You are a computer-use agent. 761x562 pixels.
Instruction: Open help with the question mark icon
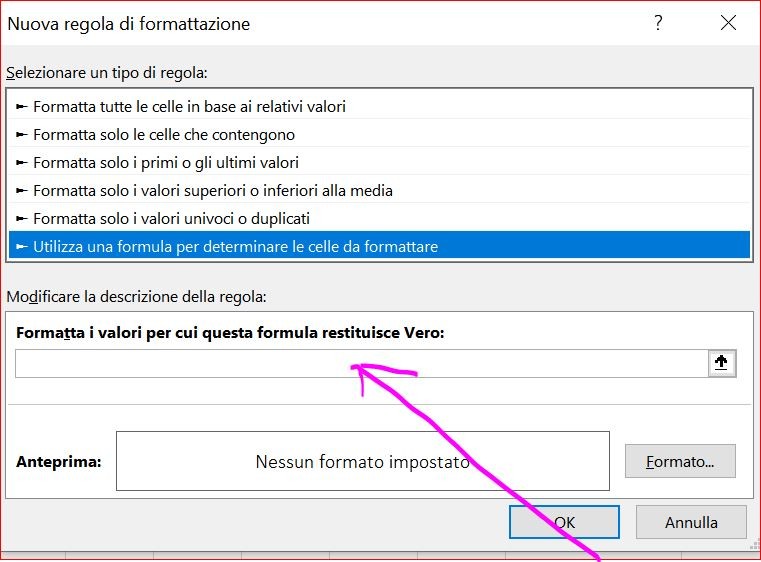tap(658, 23)
